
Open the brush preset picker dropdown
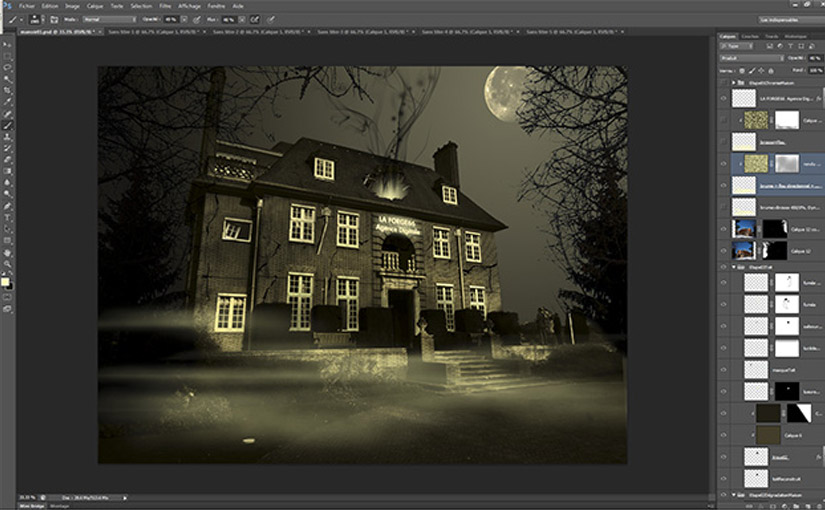(x=43, y=19)
